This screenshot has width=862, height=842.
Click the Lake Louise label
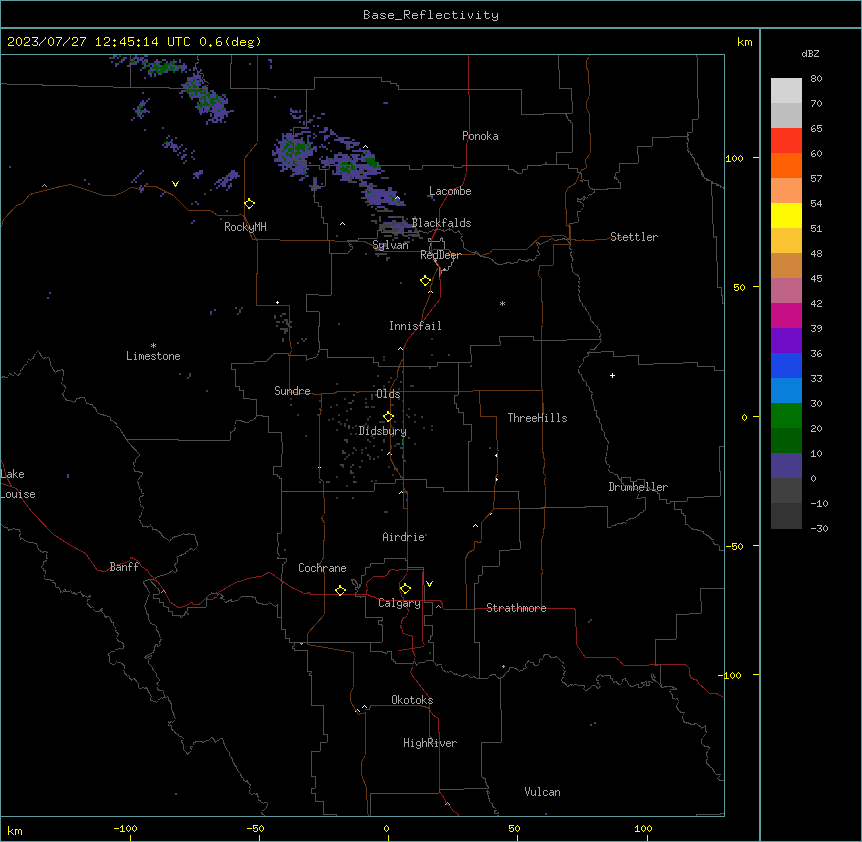tap(18, 484)
